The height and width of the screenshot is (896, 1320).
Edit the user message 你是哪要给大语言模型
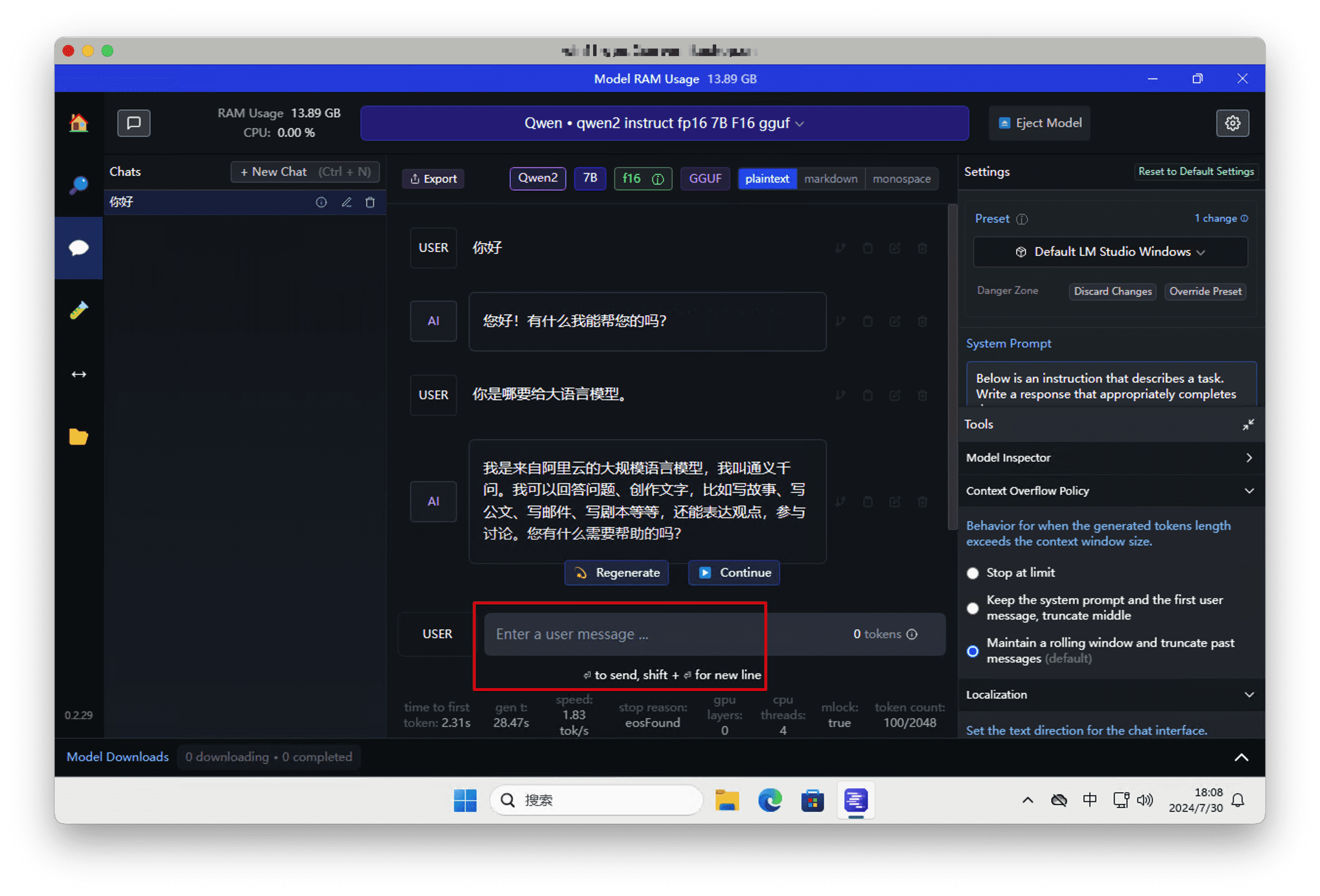(x=895, y=395)
